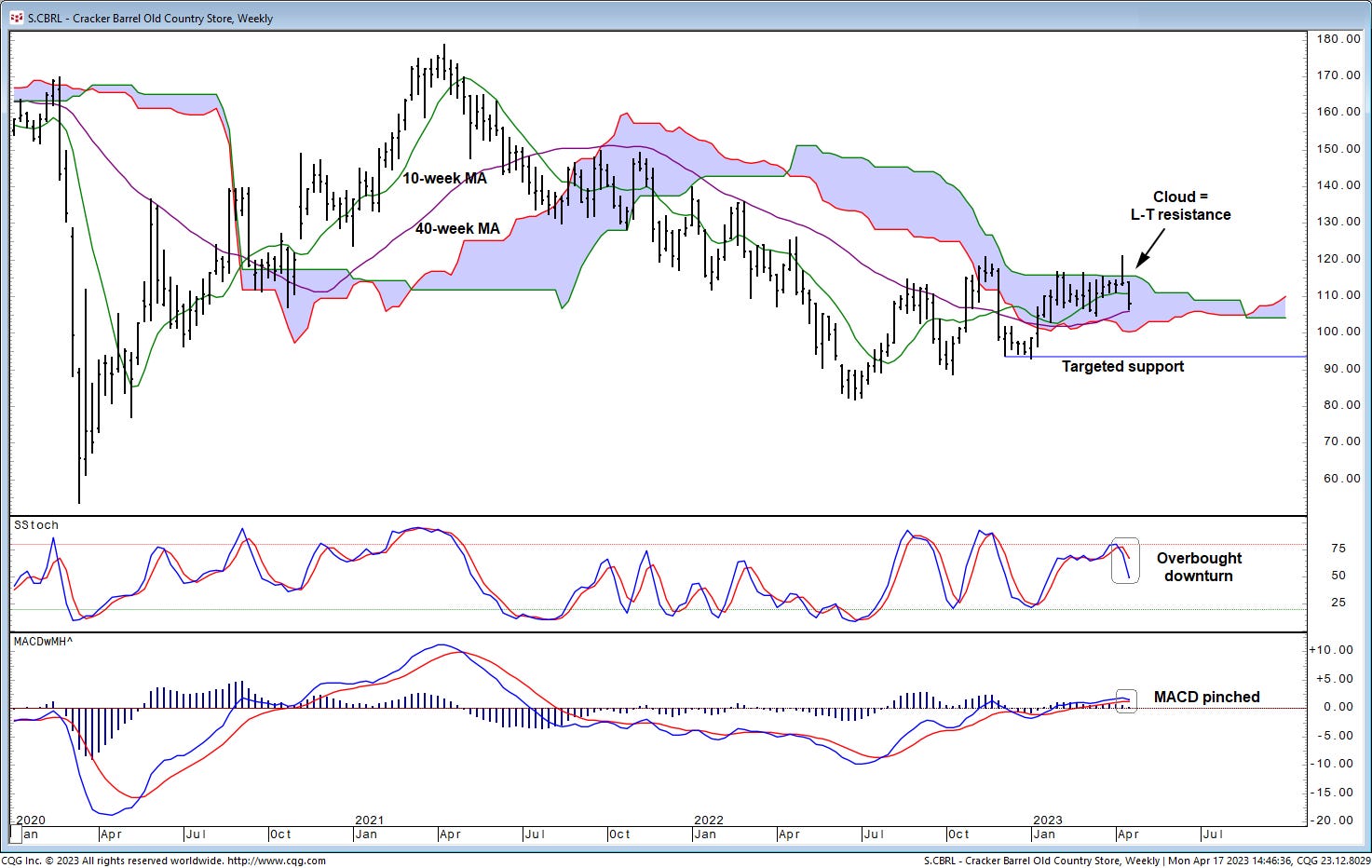
Task: Click the 'Cloud = L-T resistance' annotation text
Action: 1180,206
